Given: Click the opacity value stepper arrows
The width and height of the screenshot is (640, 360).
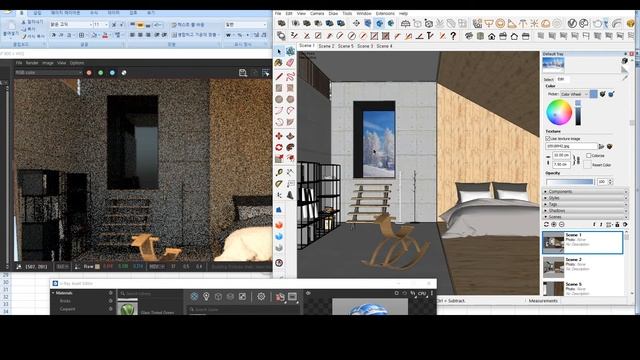Looking at the screenshot, I should click(610, 182).
